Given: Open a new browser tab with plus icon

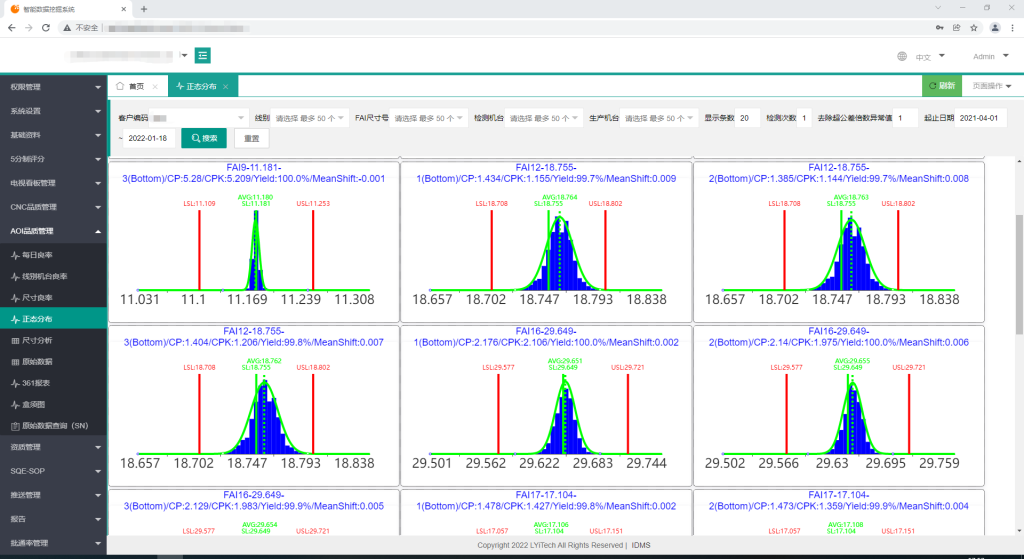Looking at the screenshot, I should point(144,8).
